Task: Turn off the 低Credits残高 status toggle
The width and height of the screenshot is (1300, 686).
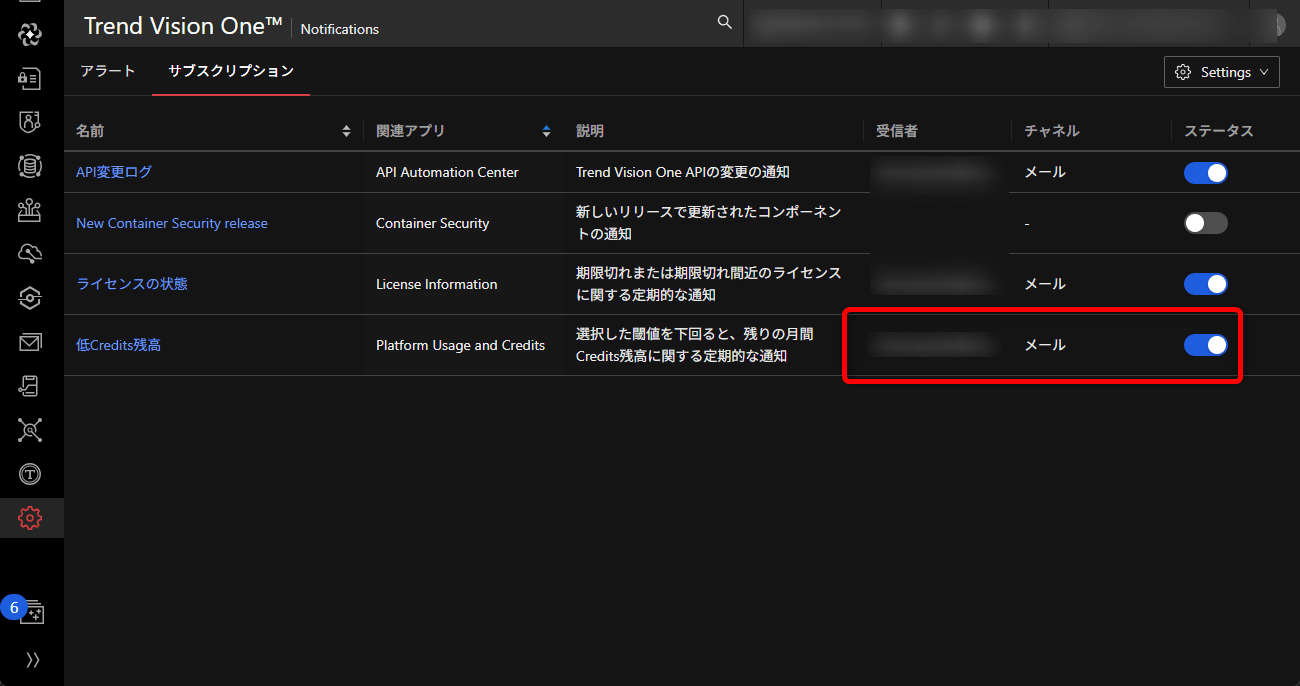Action: [x=1205, y=344]
